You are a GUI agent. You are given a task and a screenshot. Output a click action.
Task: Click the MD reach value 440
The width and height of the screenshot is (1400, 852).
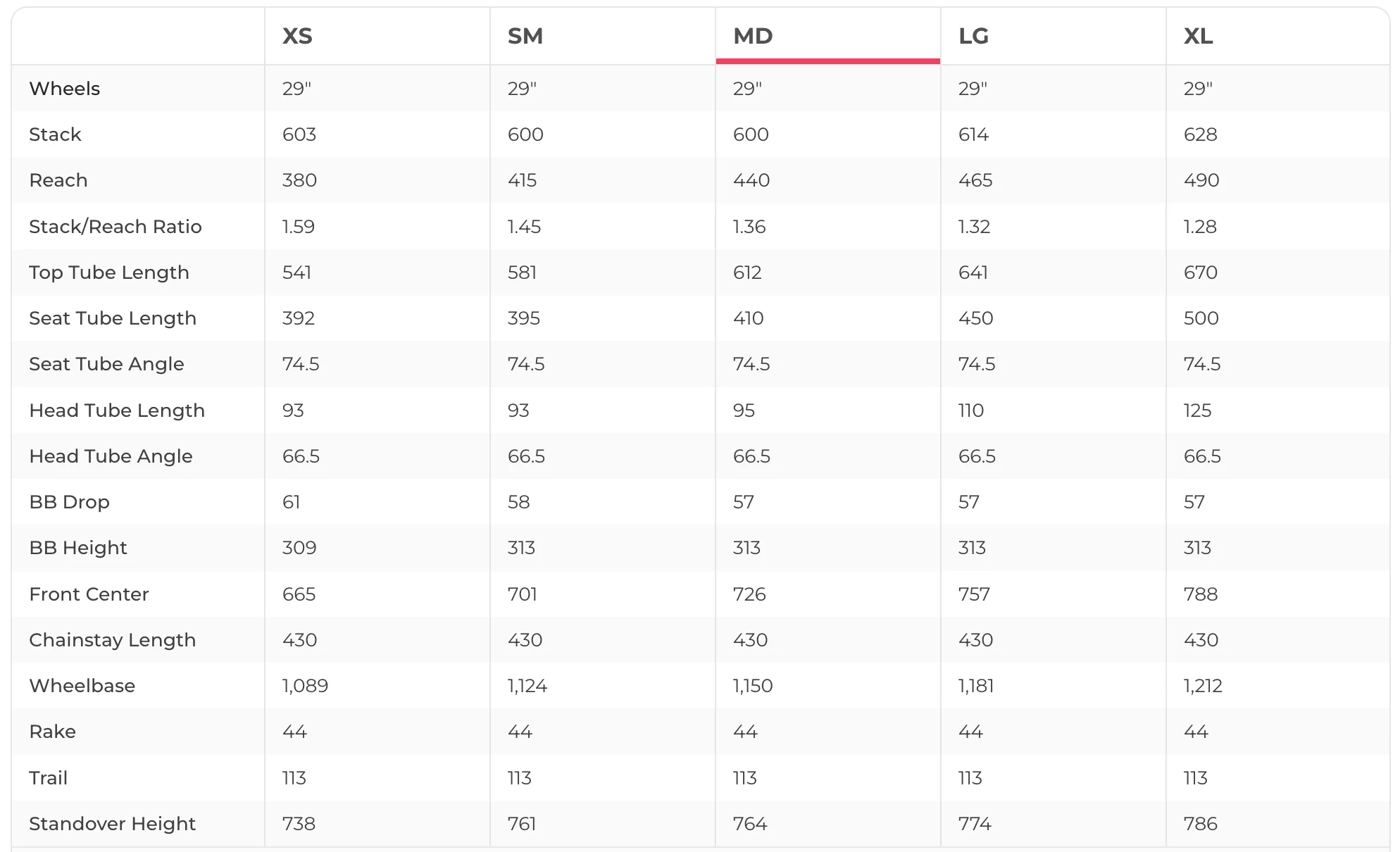click(x=751, y=180)
